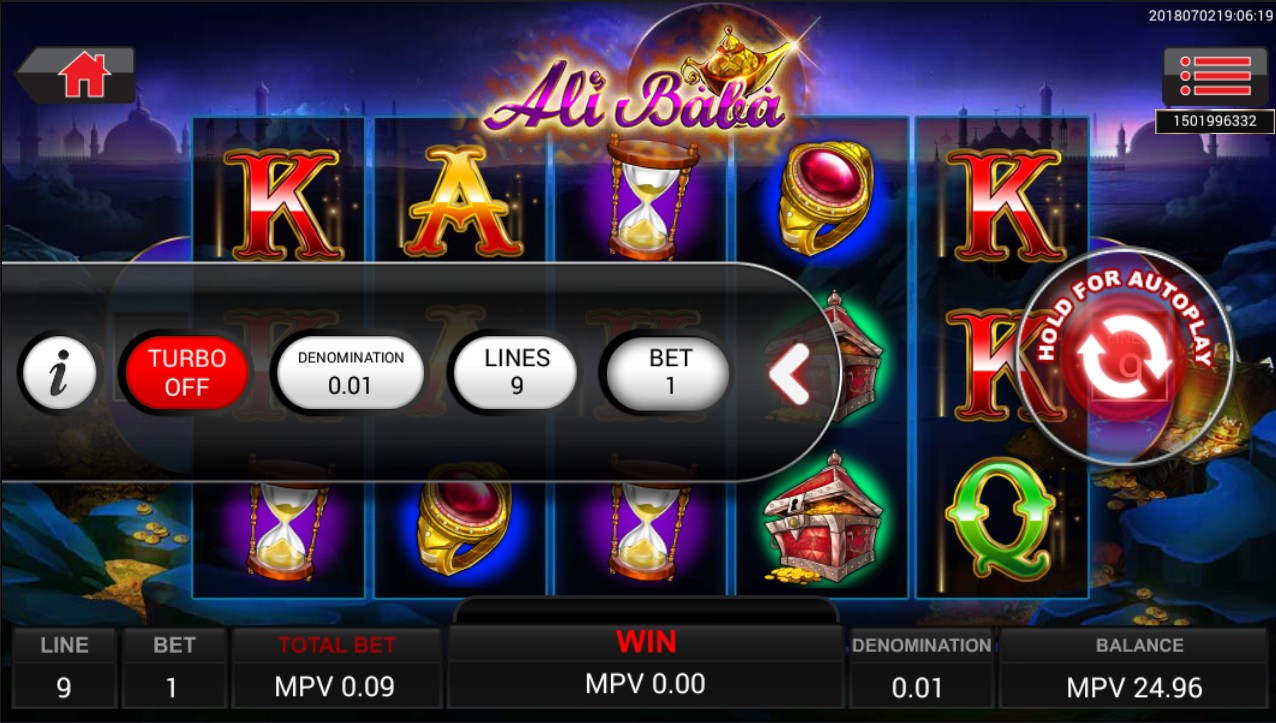1276x723 pixels.
Task: Click the bottom treasure chest on reel four
Action: [822, 520]
